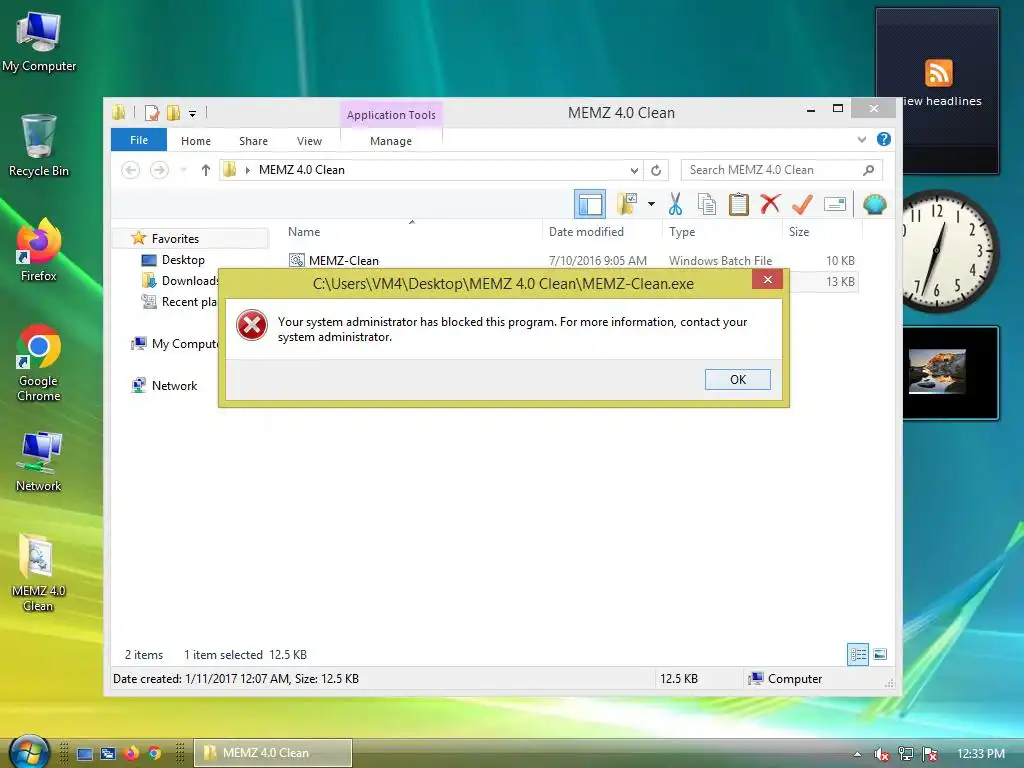Switch to details view layout

857,654
